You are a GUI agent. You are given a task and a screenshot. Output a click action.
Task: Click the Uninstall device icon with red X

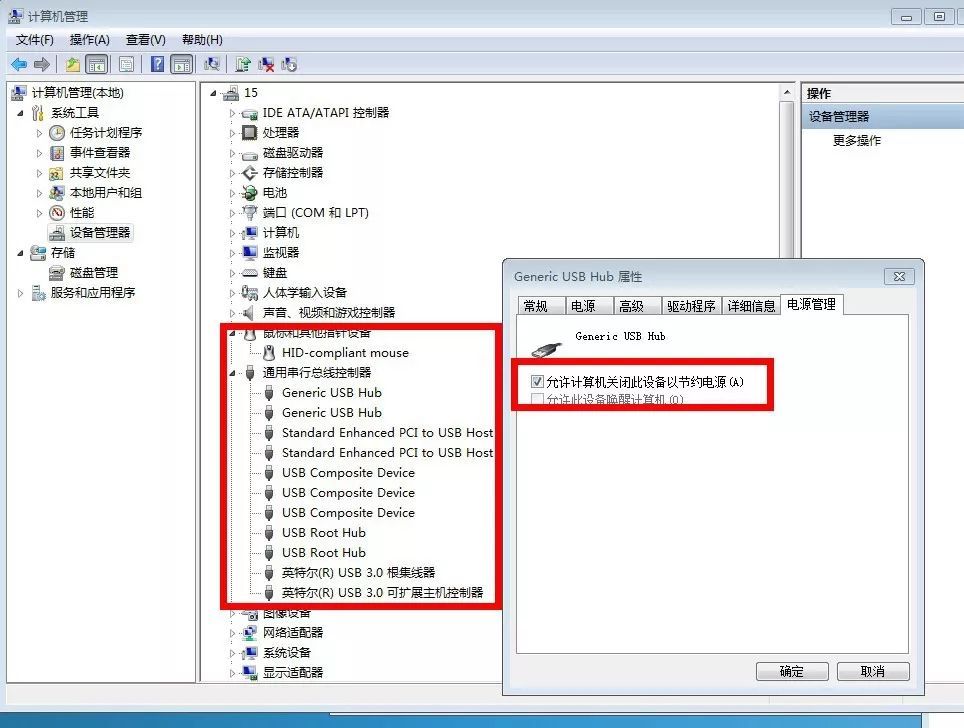tap(266, 64)
